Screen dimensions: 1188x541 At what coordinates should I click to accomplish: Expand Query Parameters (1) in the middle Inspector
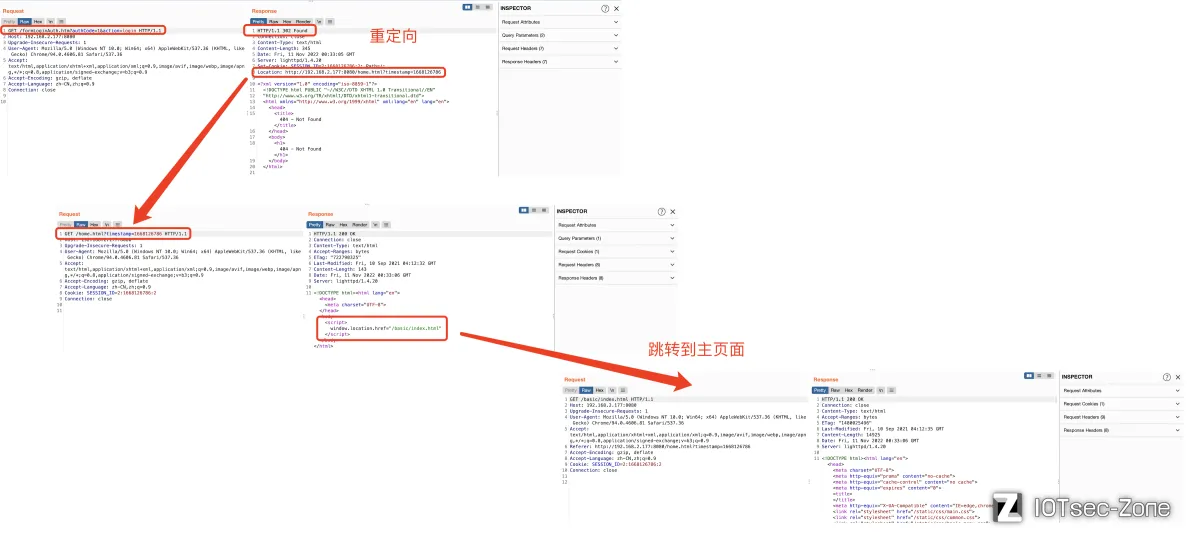coord(615,238)
